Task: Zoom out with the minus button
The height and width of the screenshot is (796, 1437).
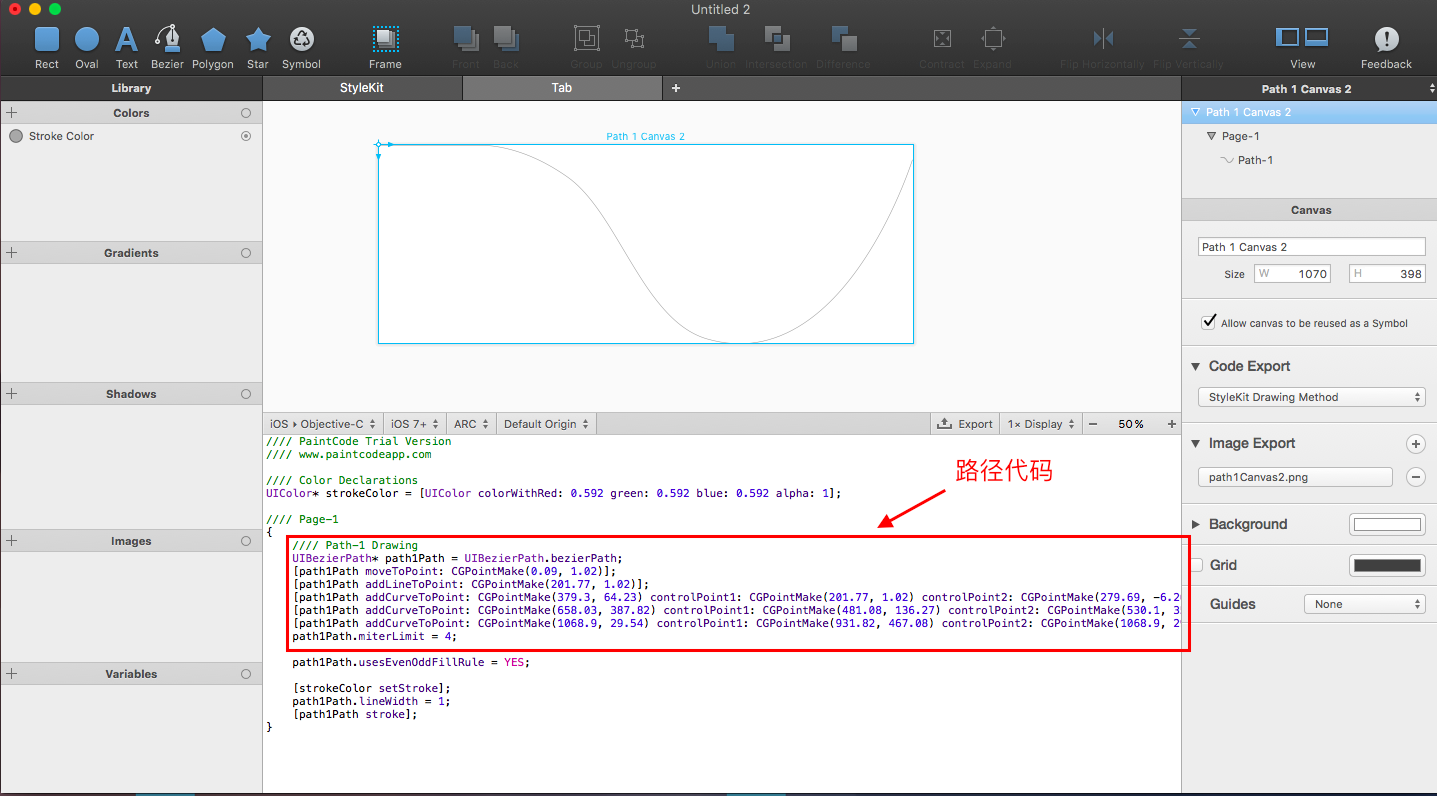Action: [1093, 424]
